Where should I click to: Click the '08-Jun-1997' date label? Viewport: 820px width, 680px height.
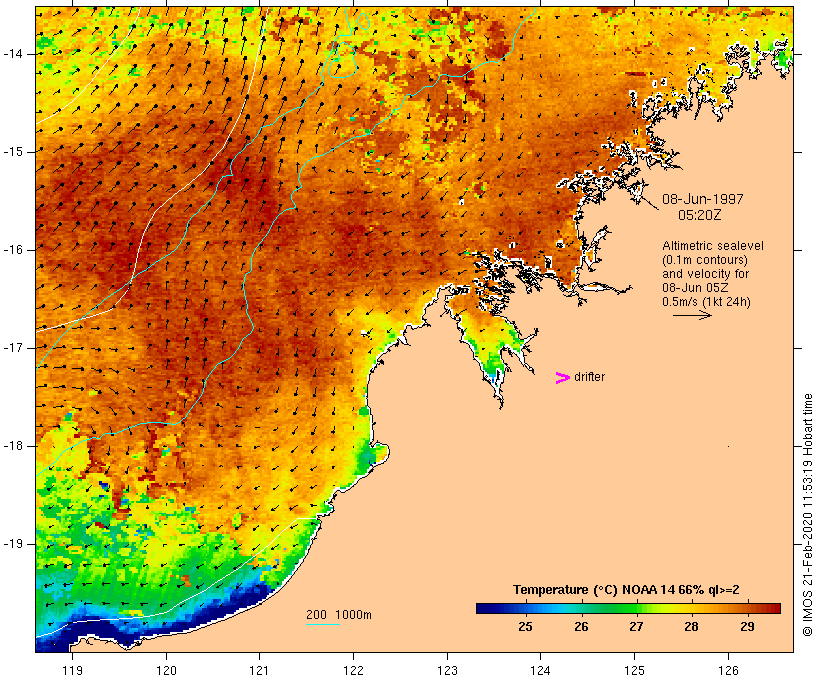[x=702, y=199]
